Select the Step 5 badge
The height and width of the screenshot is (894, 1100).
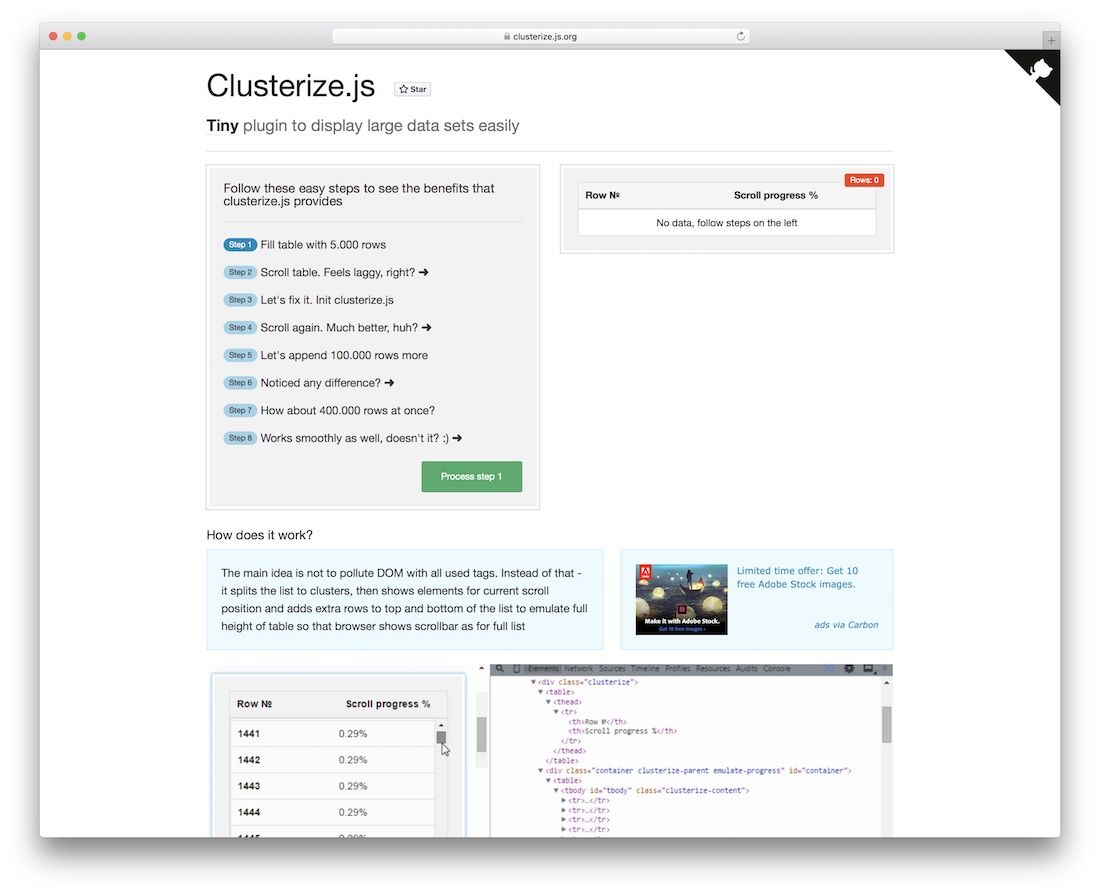click(x=240, y=355)
